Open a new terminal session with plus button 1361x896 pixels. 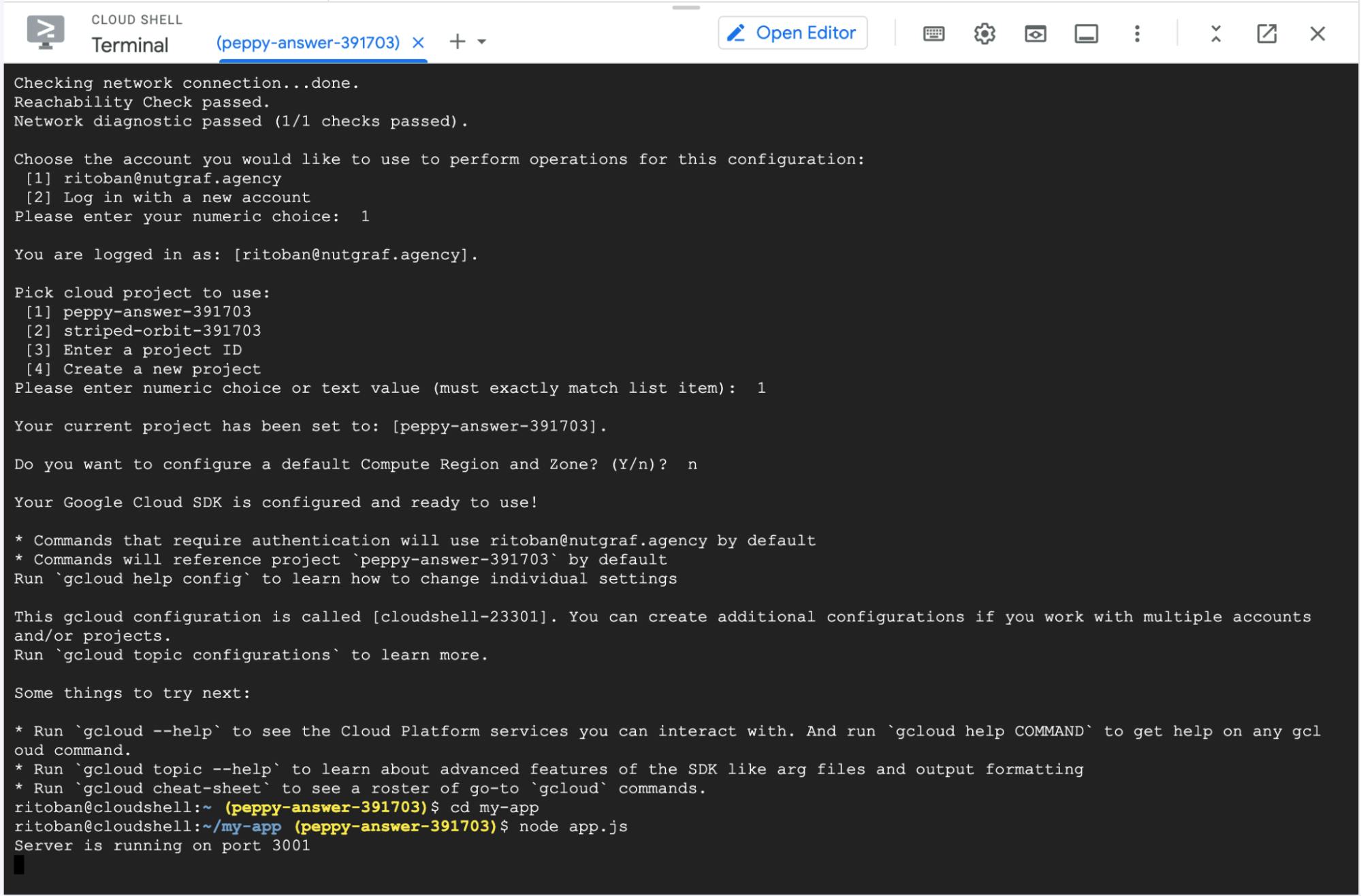[x=457, y=42]
